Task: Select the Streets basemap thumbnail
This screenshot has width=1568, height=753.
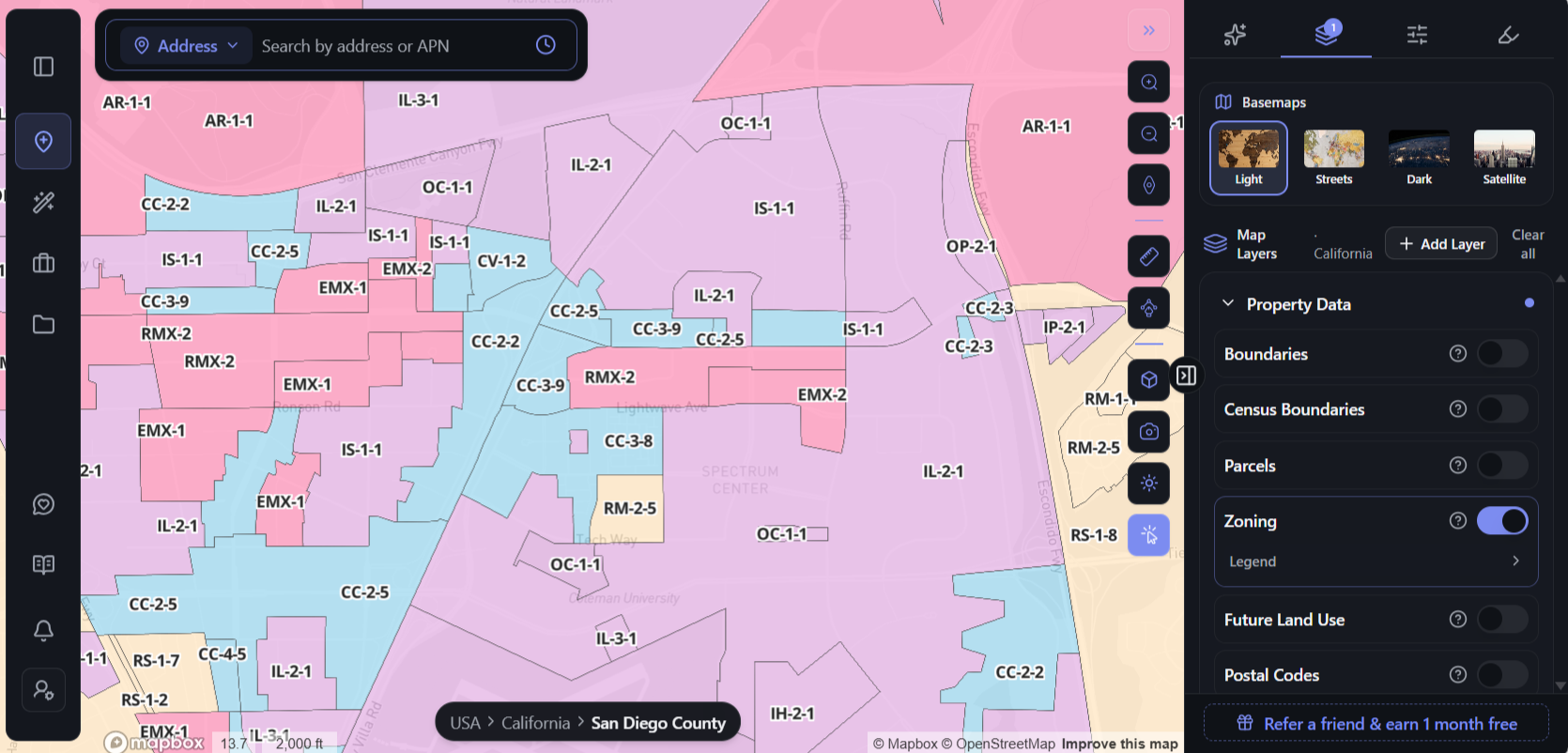Action: tap(1333, 158)
